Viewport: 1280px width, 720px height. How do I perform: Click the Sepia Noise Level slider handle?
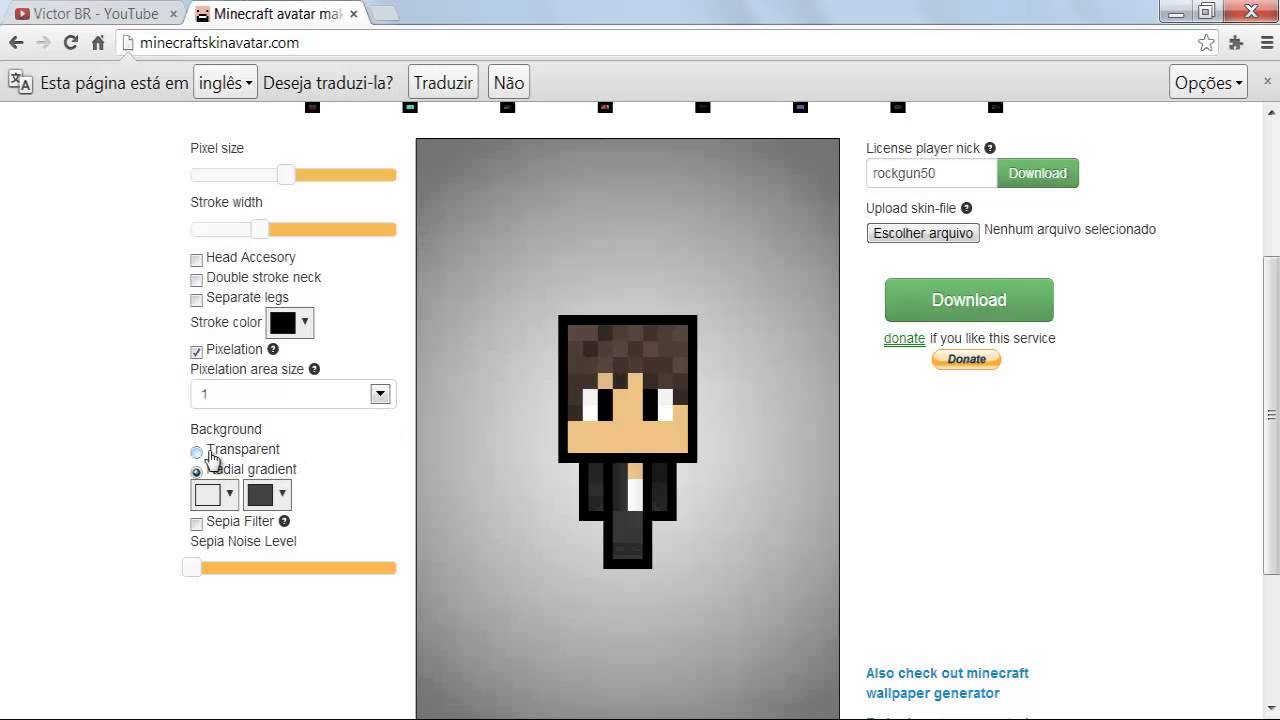[x=191, y=568]
